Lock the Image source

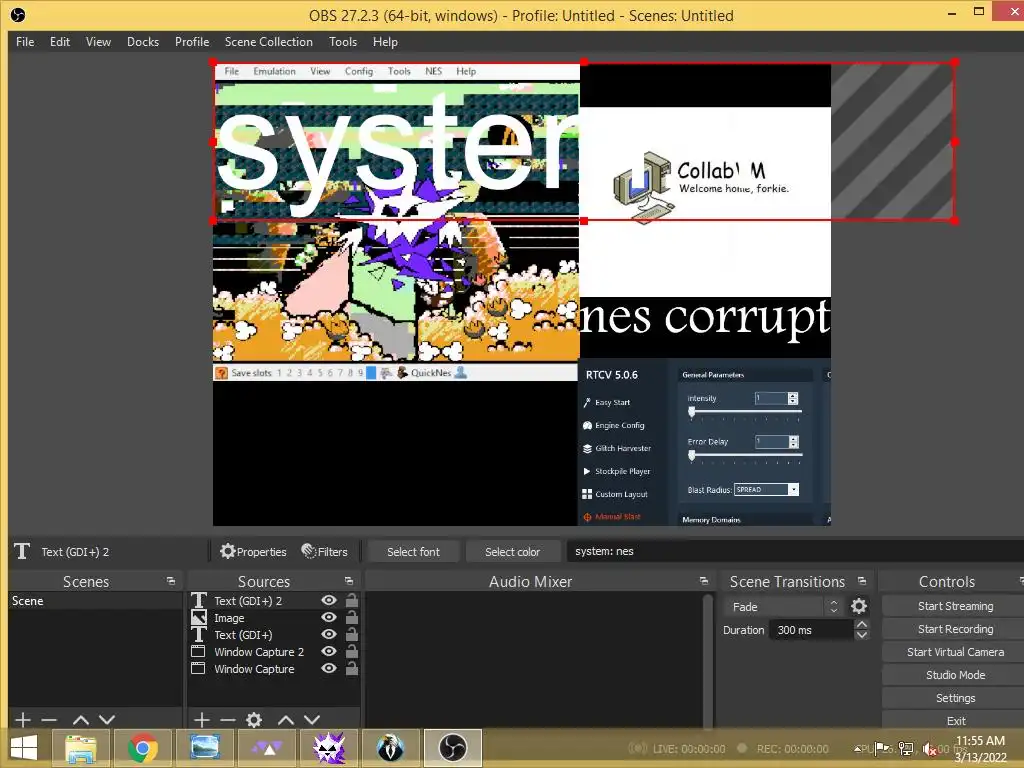coord(351,617)
